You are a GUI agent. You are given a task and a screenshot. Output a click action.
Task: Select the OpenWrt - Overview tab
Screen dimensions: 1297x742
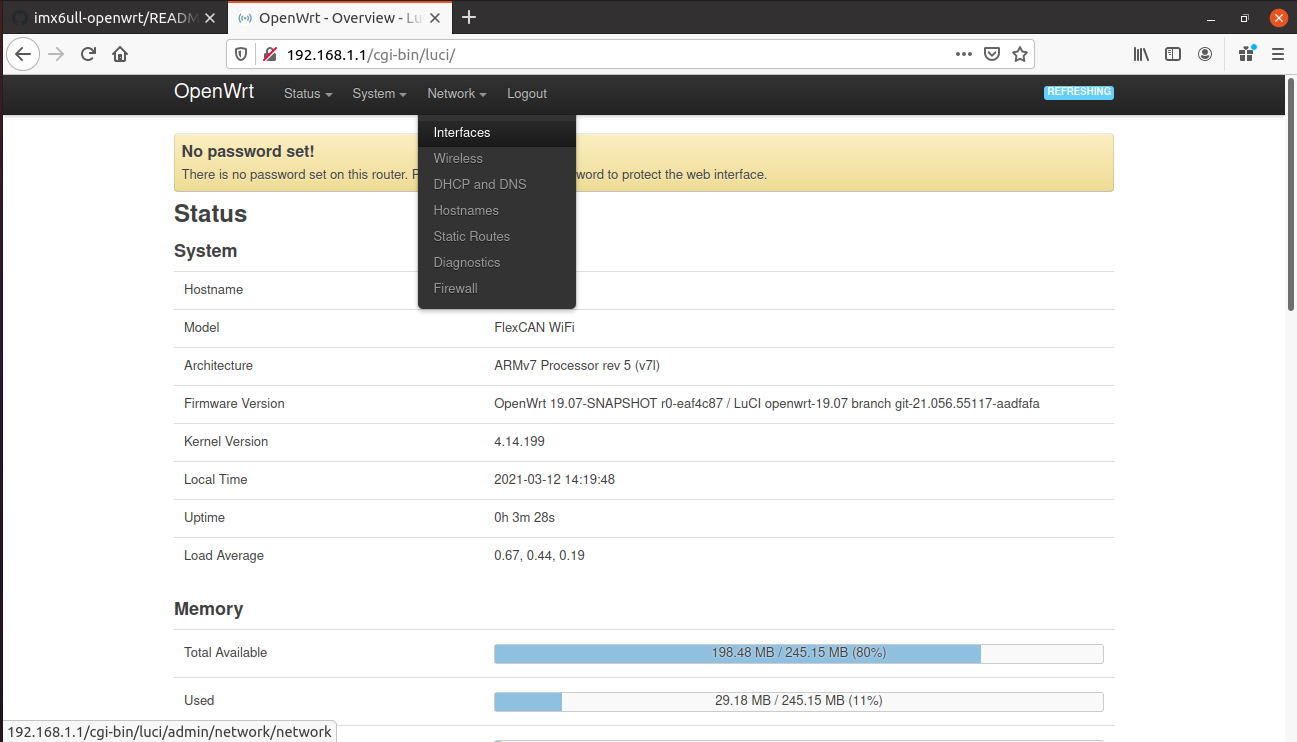(340, 18)
